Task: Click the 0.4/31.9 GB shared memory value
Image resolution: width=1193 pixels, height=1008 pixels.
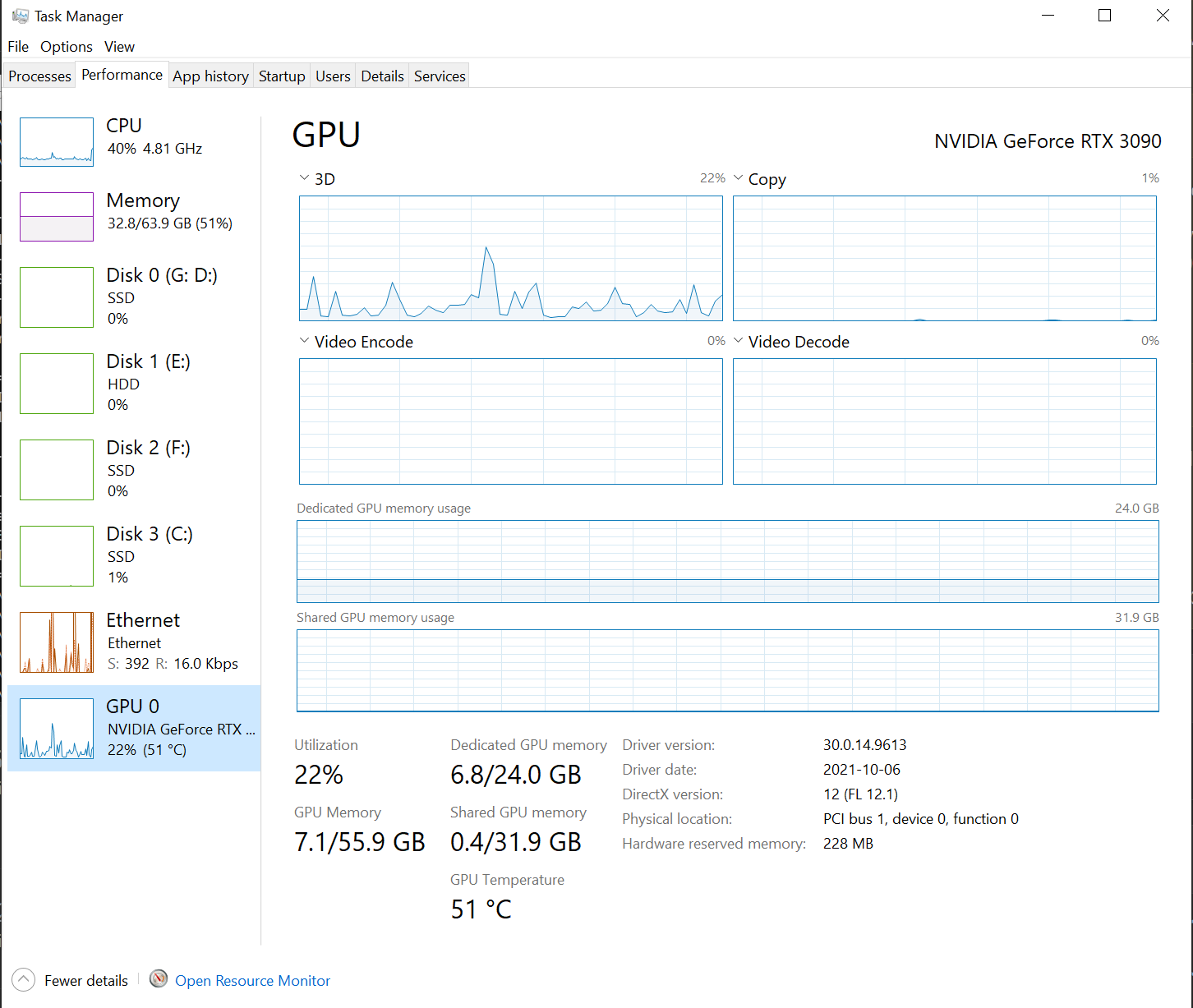Action: [x=516, y=842]
